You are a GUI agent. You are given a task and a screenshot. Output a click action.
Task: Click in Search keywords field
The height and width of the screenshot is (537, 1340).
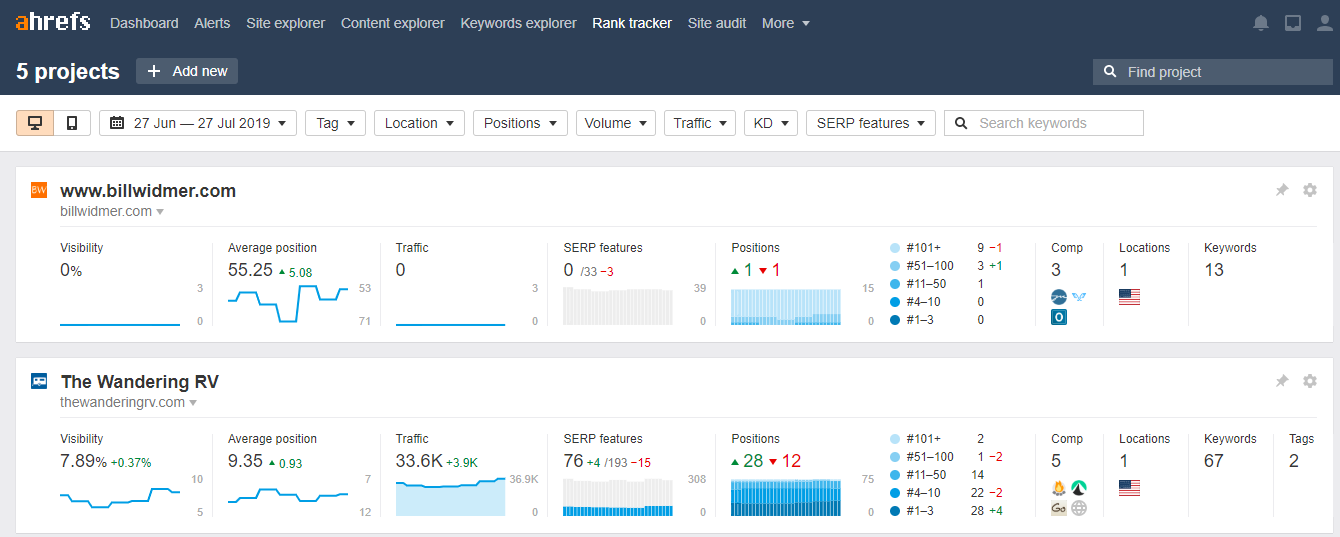(1044, 123)
